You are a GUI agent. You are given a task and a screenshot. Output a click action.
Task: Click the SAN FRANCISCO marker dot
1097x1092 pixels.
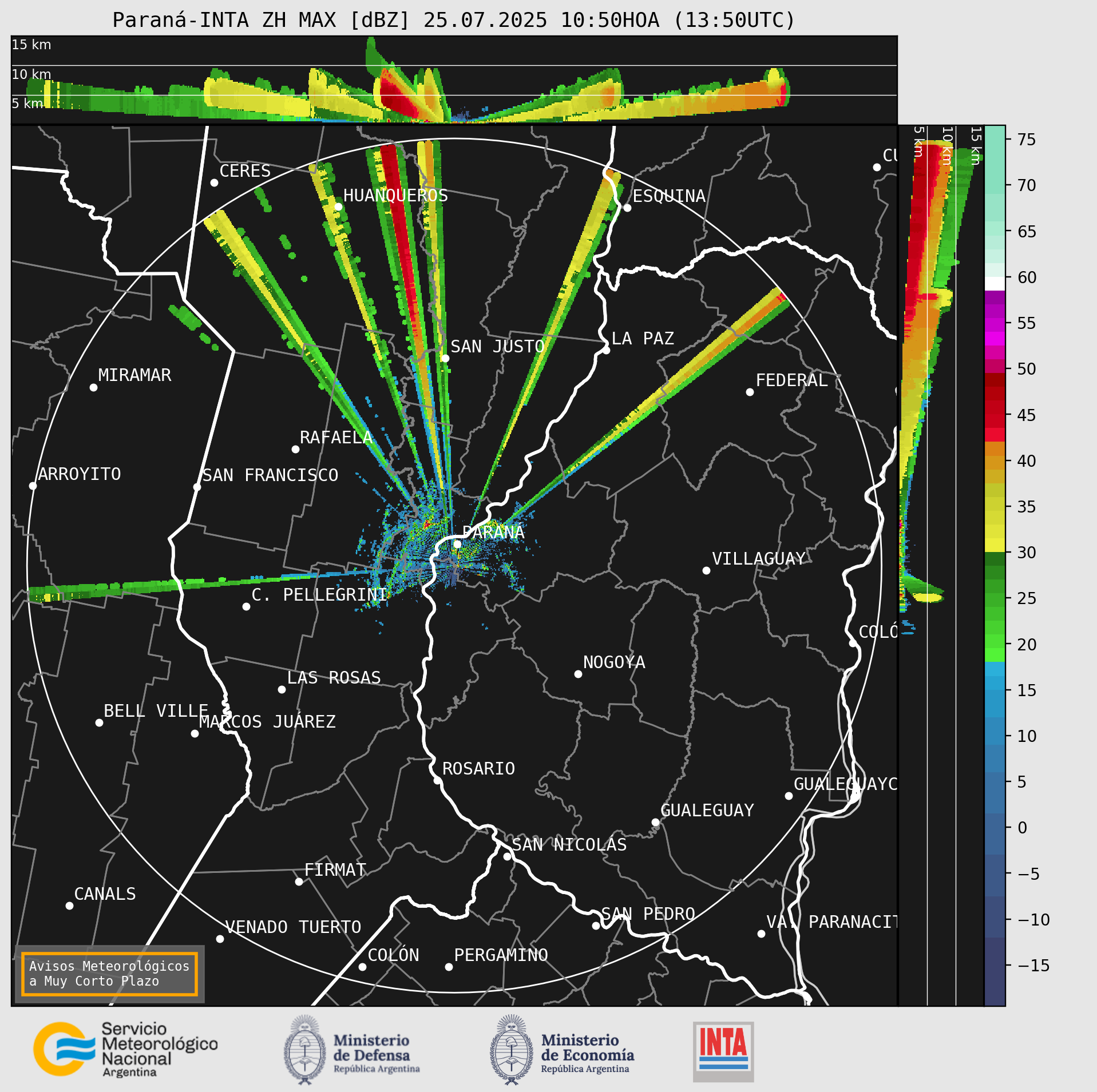tap(197, 487)
